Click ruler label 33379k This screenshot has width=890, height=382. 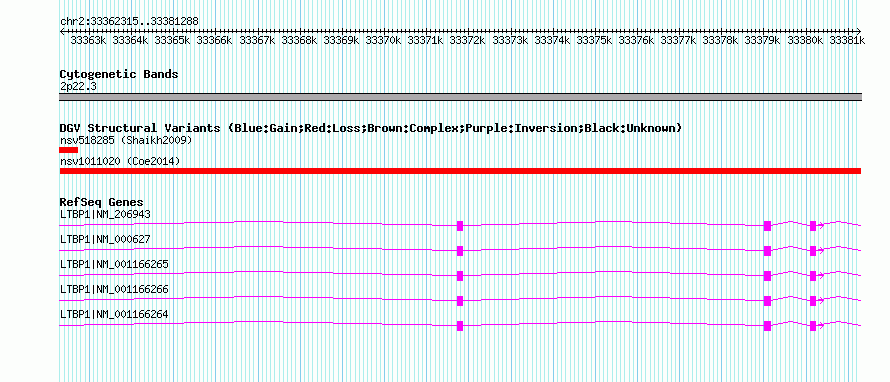pos(762,40)
